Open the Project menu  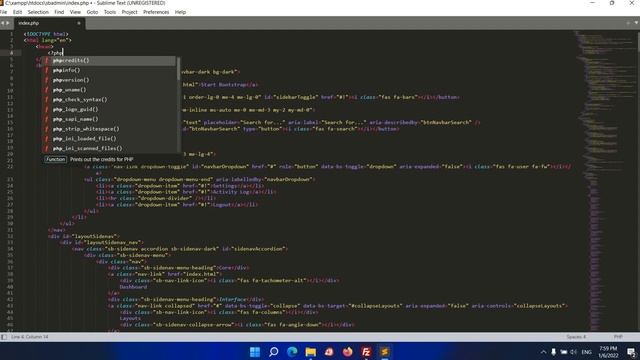pyautogui.click(x=129, y=12)
